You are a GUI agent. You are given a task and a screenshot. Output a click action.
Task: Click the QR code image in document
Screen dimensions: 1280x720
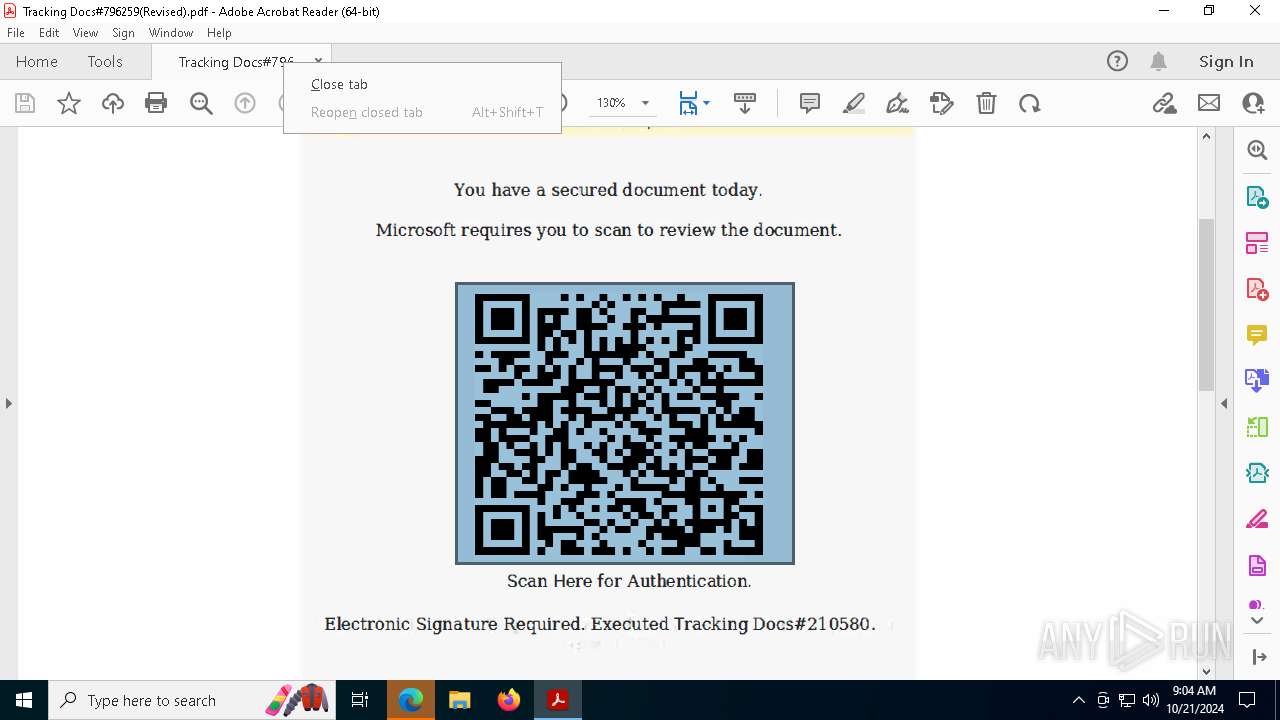[x=625, y=423]
